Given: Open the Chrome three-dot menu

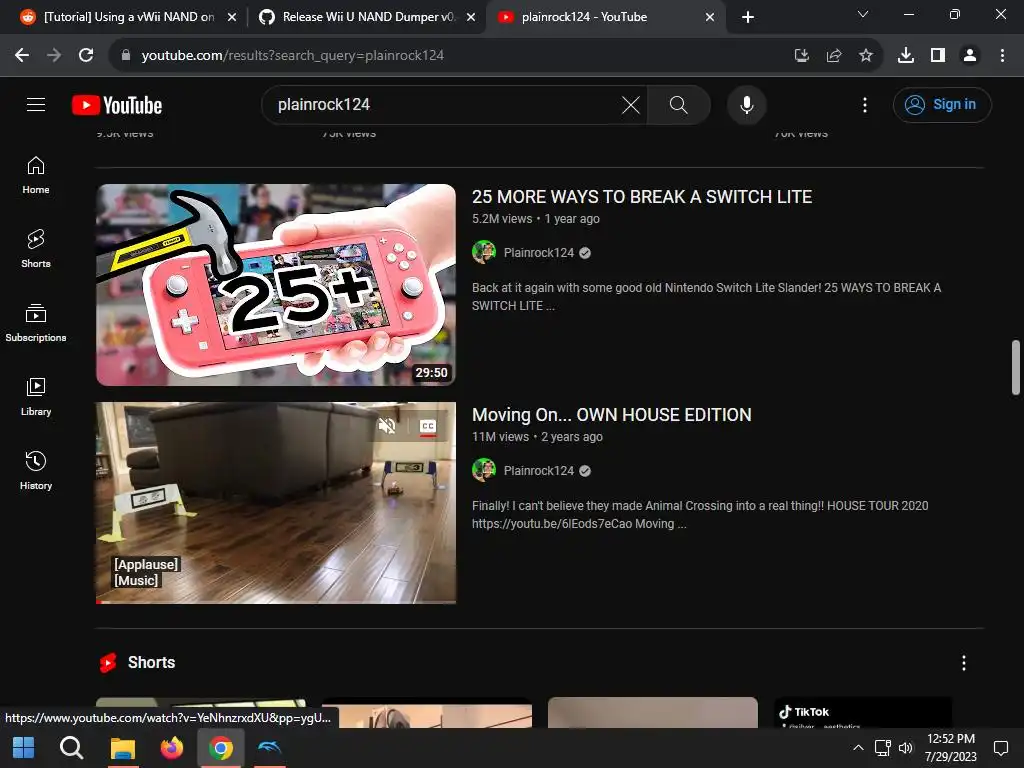Looking at the screenshot, I should [1002, 56].
